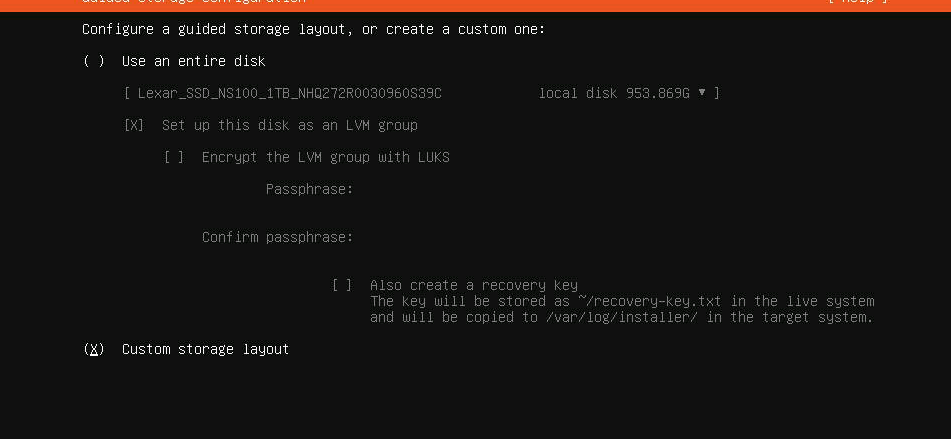
Task: Tick the recovery key checkbox
Action: [342, 285]
